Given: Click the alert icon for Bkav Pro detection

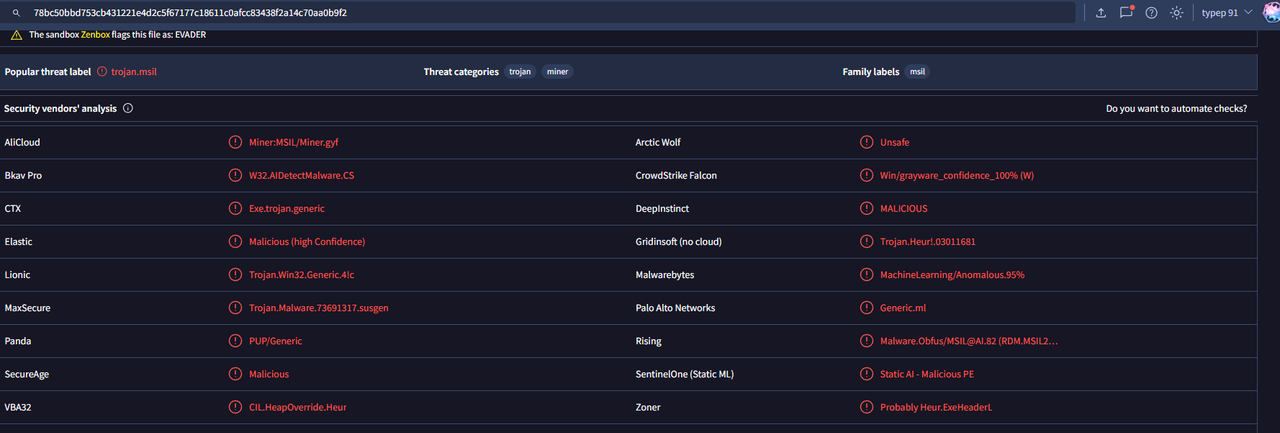Looking at the screenshot, I should (235, 175).
